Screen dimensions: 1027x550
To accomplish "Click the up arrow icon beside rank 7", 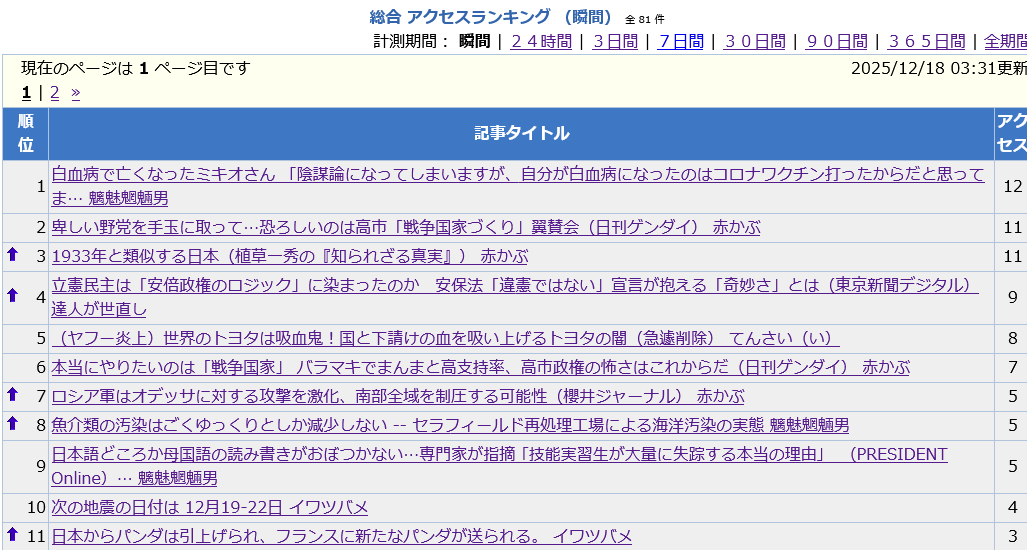I will click(13, 394).
